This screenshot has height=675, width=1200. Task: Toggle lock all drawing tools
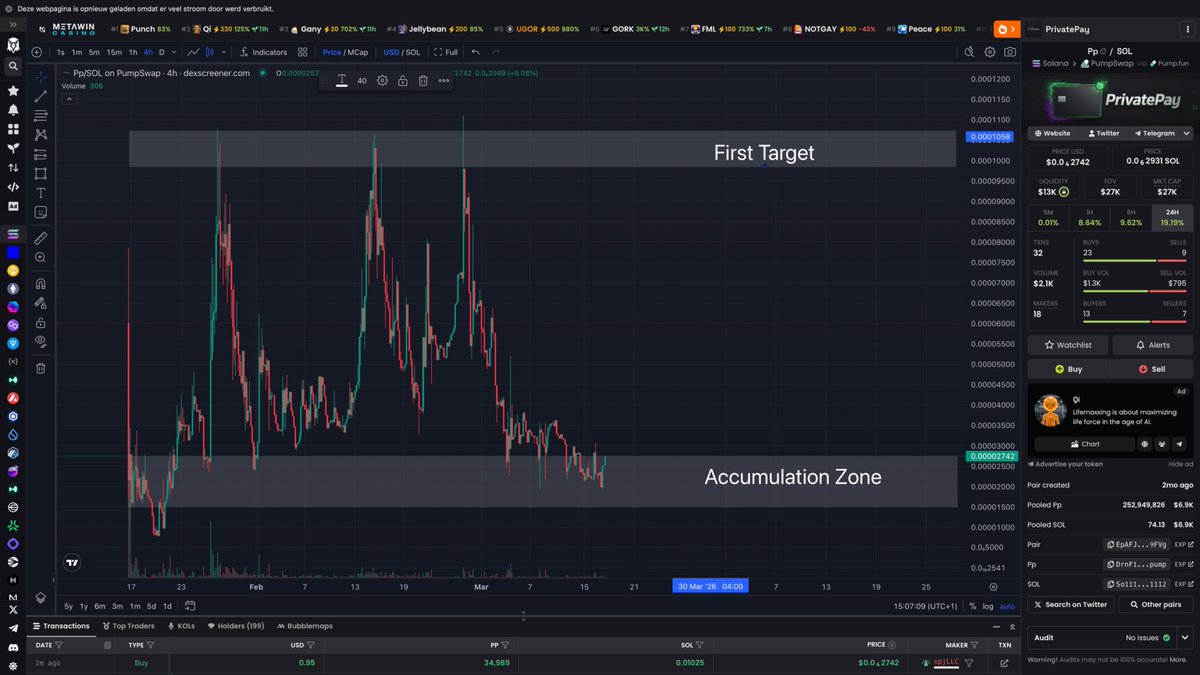[x=41, y=322]
